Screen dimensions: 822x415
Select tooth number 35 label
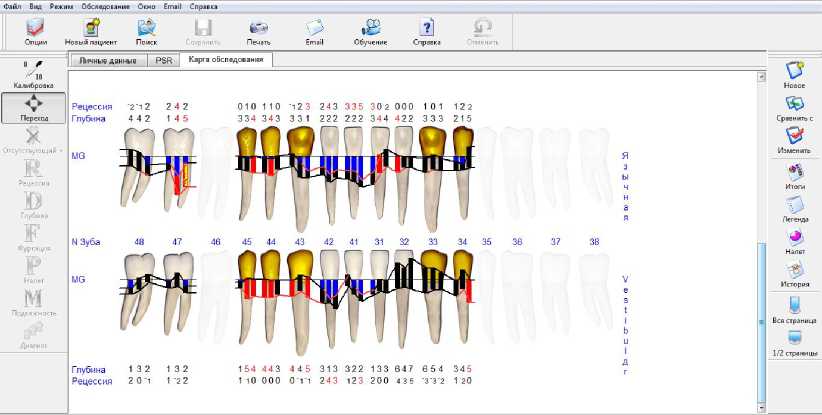point(486,242)
